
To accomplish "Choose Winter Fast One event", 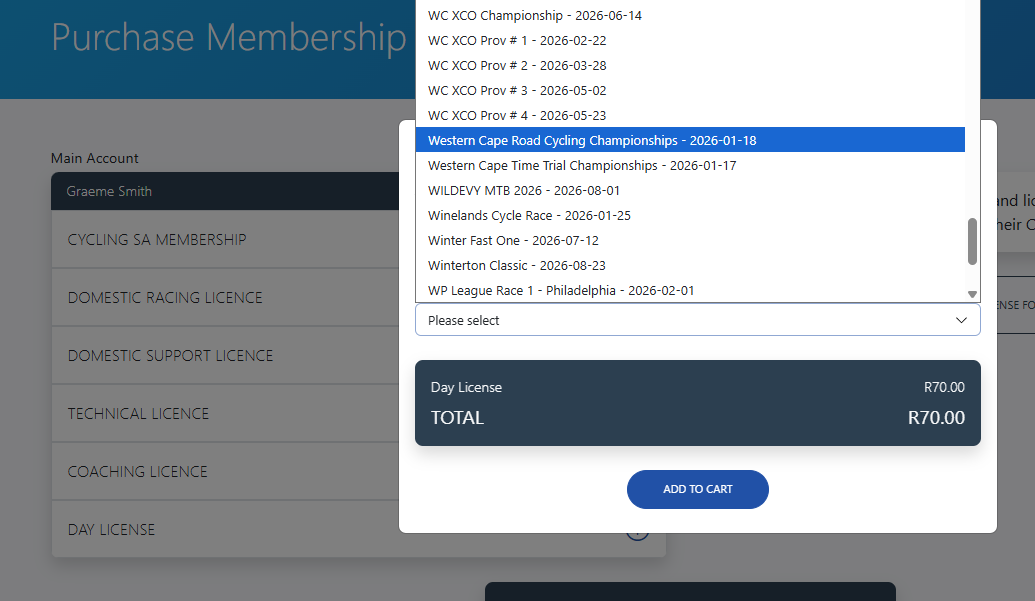I will pyautogui.click(x=513, y=240).
